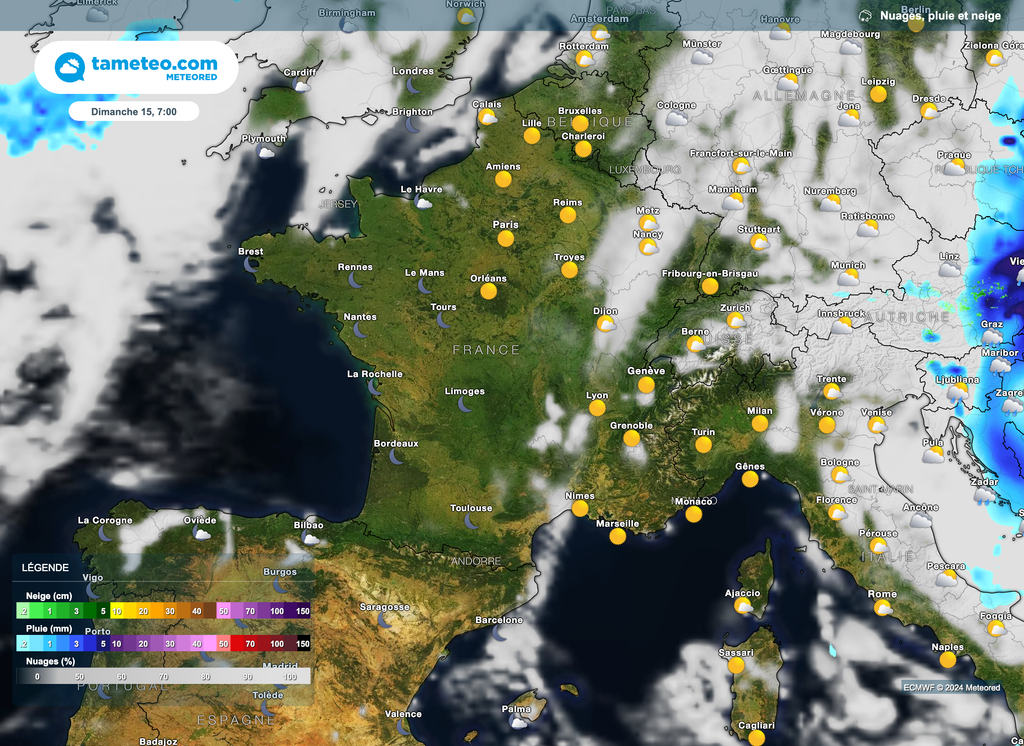This screenshot has width=1024, height=746.
Task: Click the LÉGENDE panel header
Action: (x=46, y=567)
